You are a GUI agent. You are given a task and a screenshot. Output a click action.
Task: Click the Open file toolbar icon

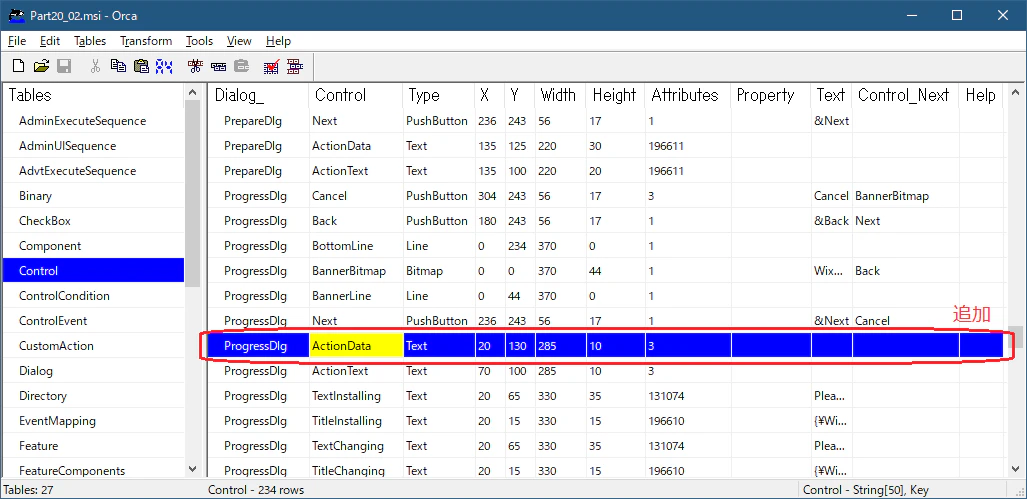click(x=41, y=65)
